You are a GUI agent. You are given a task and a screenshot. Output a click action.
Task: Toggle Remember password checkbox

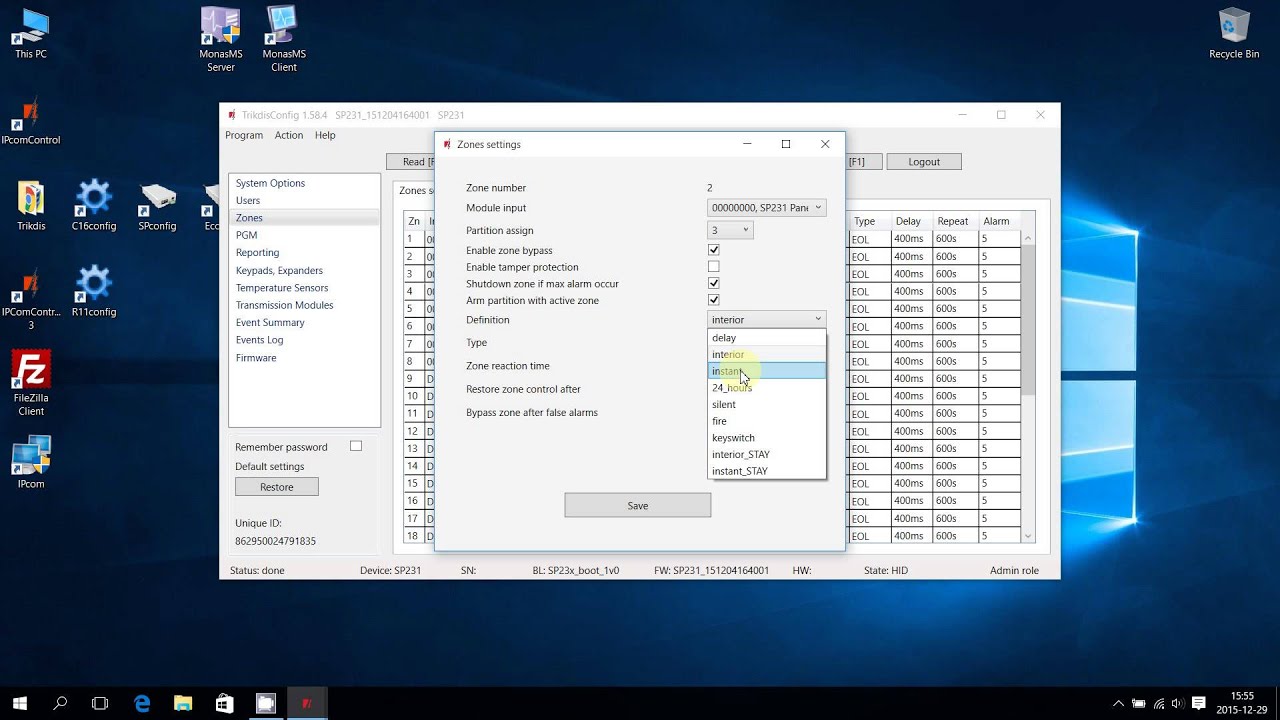point(355,446)
